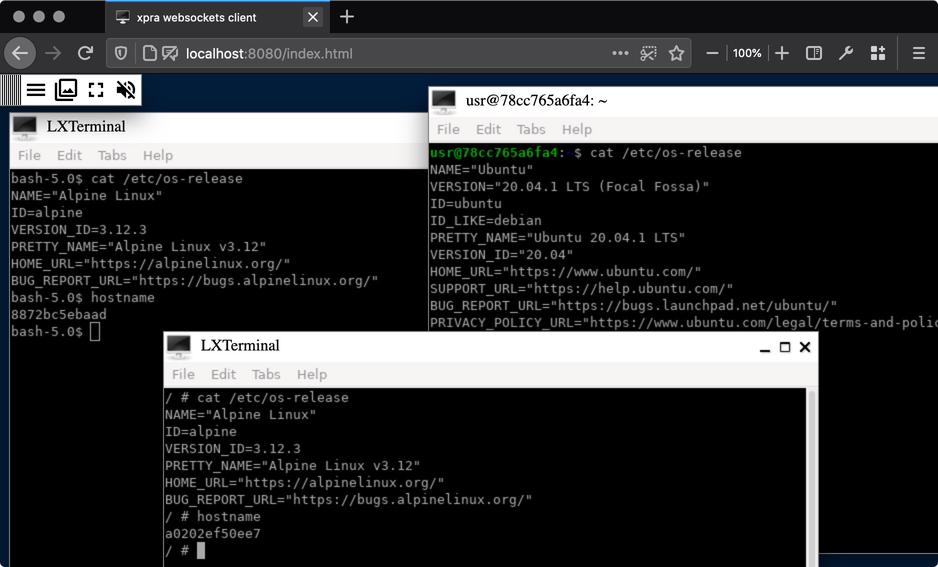Open the permissions icon beside the URL
938x567 pixels.
click(x=170, y=53)
